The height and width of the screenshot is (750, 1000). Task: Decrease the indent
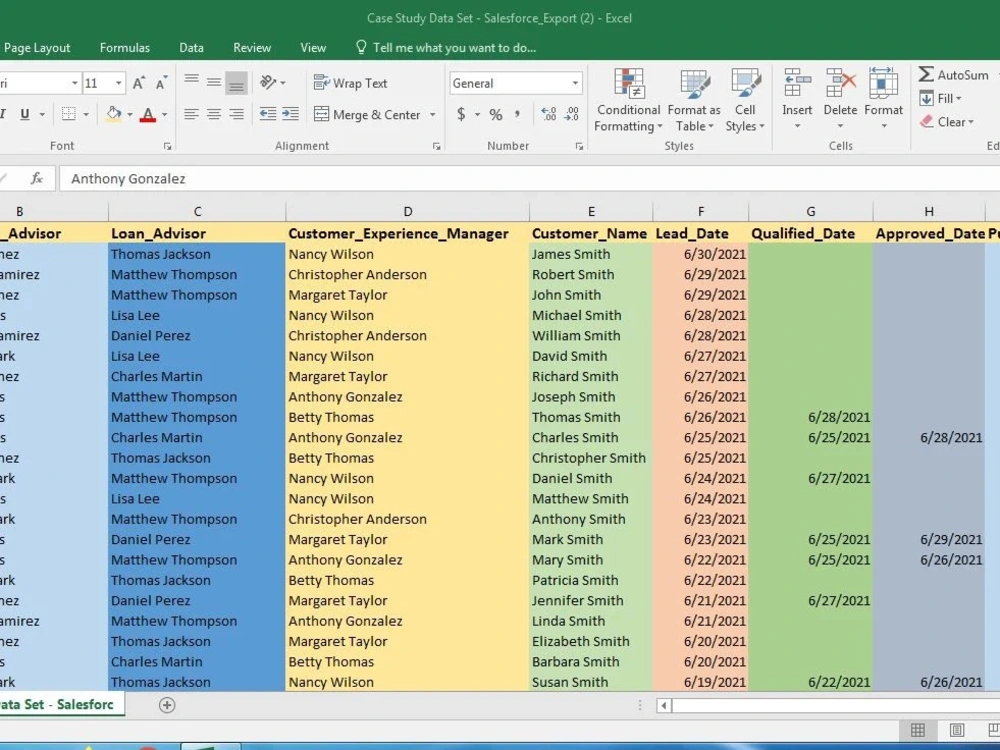pos(268,114)
